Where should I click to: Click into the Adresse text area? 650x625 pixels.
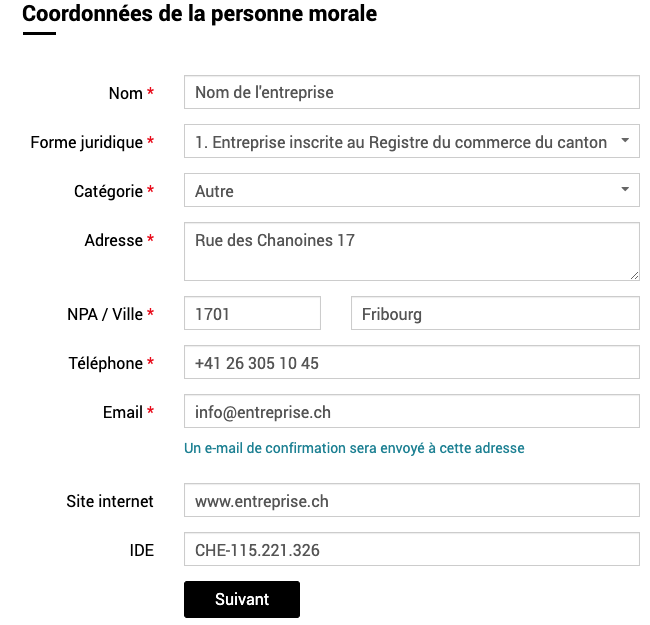(x=411, y=251)
